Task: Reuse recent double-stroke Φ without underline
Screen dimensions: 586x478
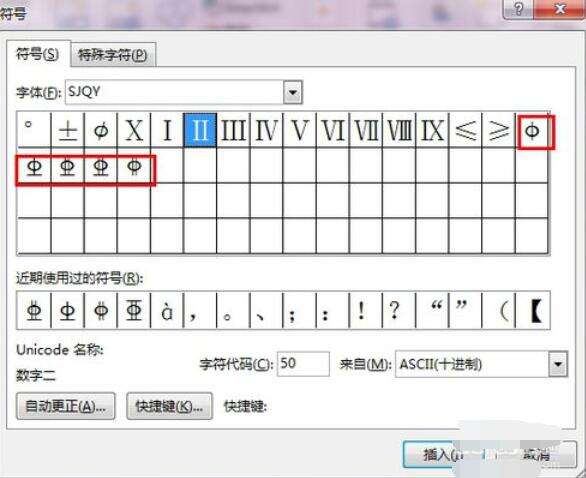Action: [101, 311]
